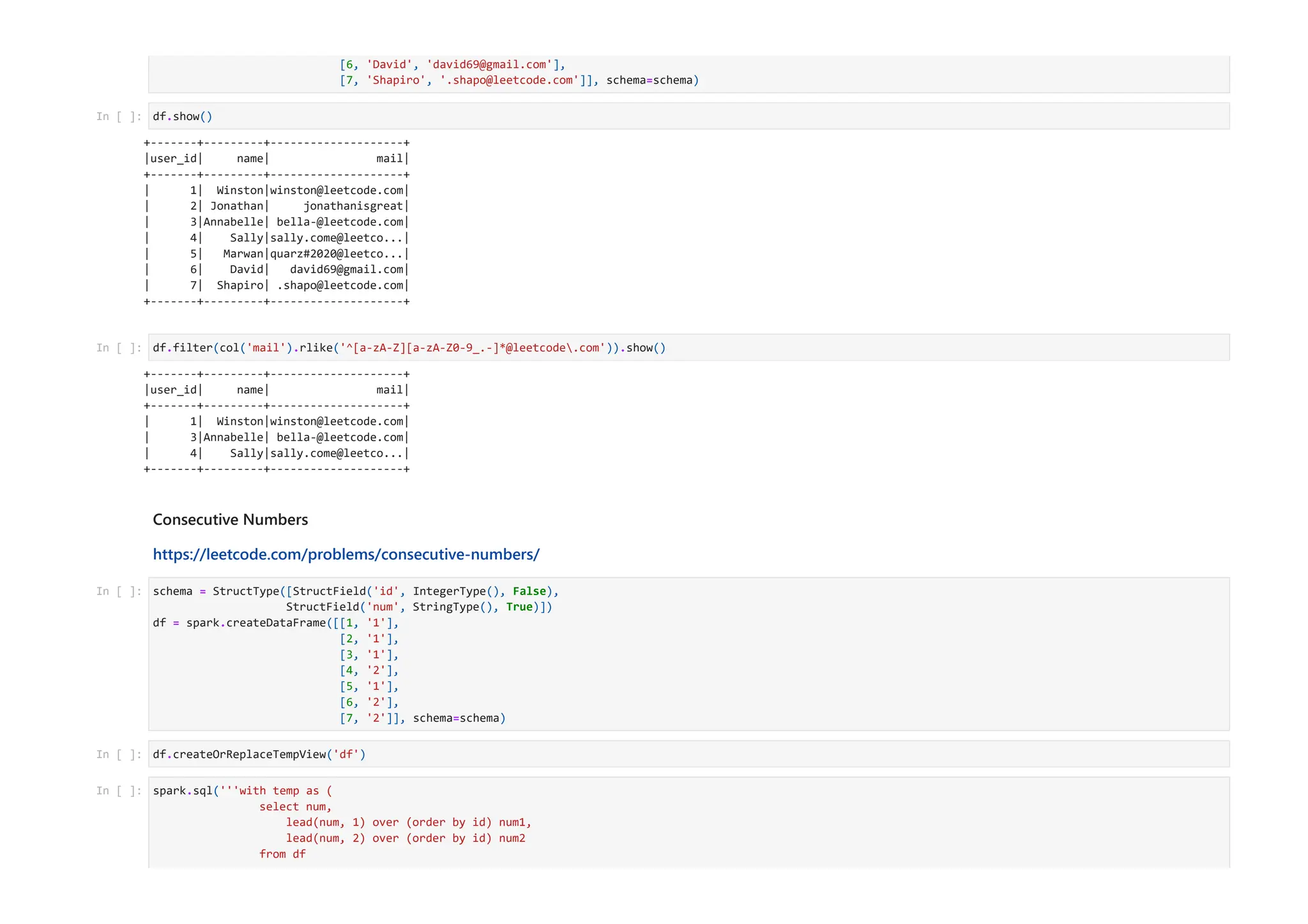
Task: Select the [4, '2'] data row
Action: click(x=369, y=670)
